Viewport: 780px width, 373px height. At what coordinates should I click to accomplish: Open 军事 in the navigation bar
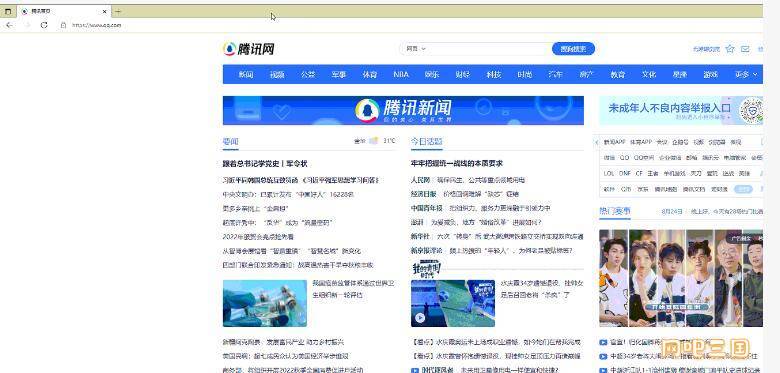(339, 75)
